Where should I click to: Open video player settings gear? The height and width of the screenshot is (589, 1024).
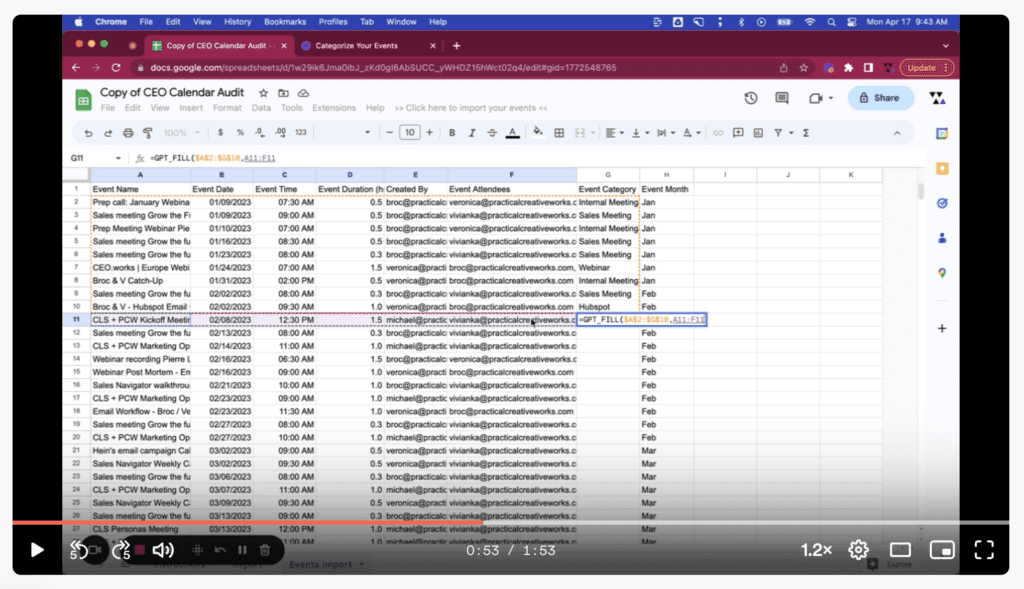[858, 550]
